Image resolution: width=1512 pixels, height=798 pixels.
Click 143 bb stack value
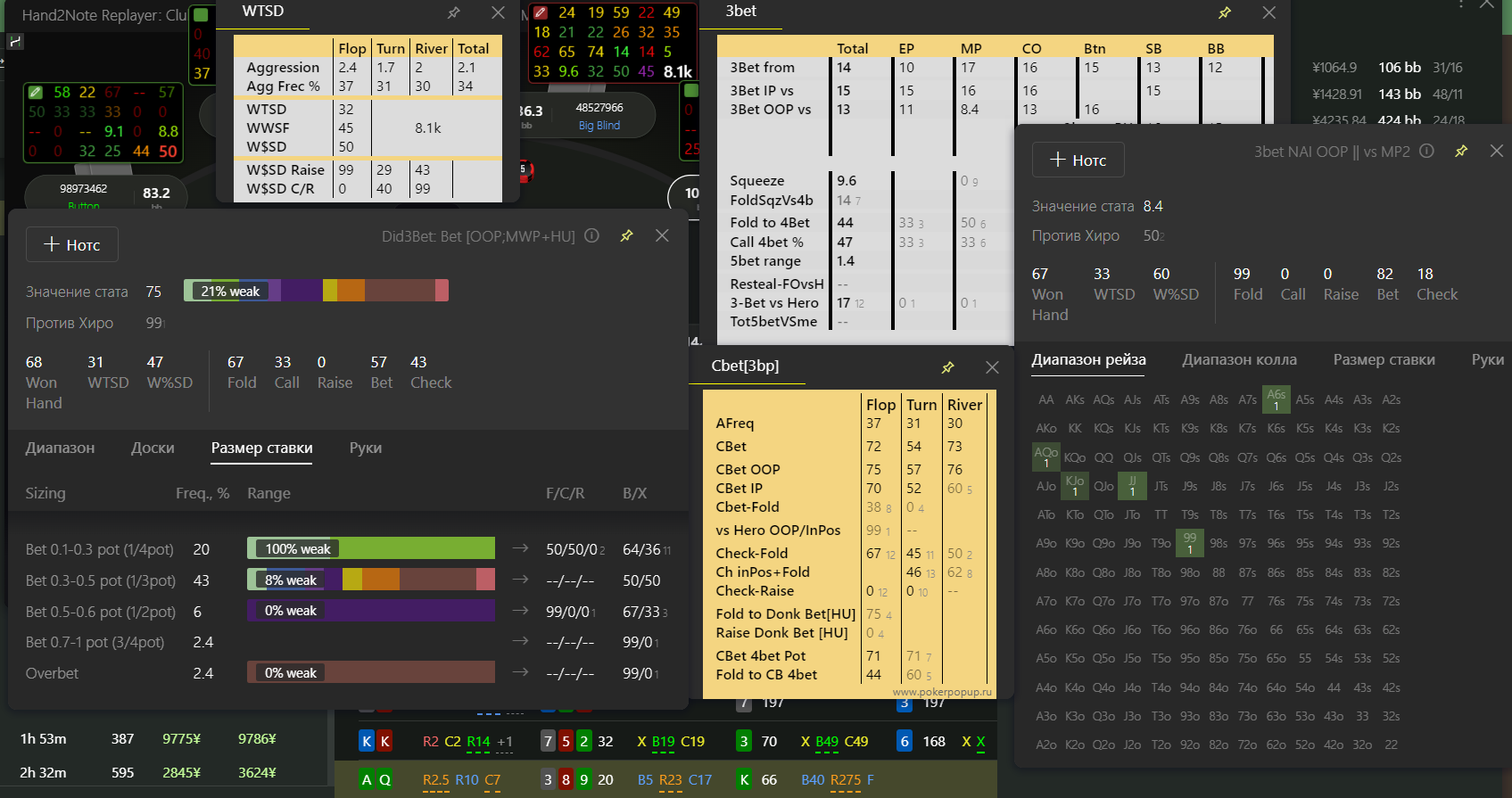point(1400,94)
